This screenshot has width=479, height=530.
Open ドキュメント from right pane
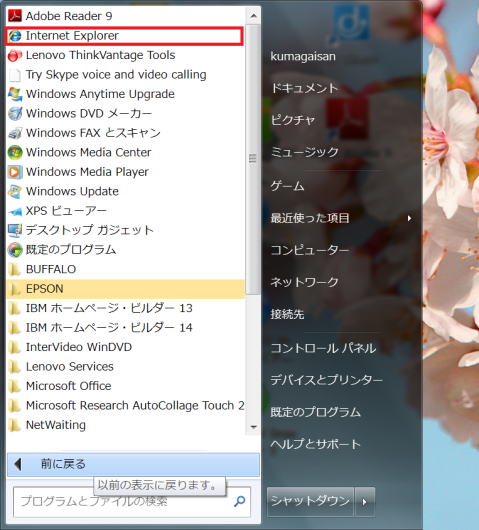tap(304, 88)
